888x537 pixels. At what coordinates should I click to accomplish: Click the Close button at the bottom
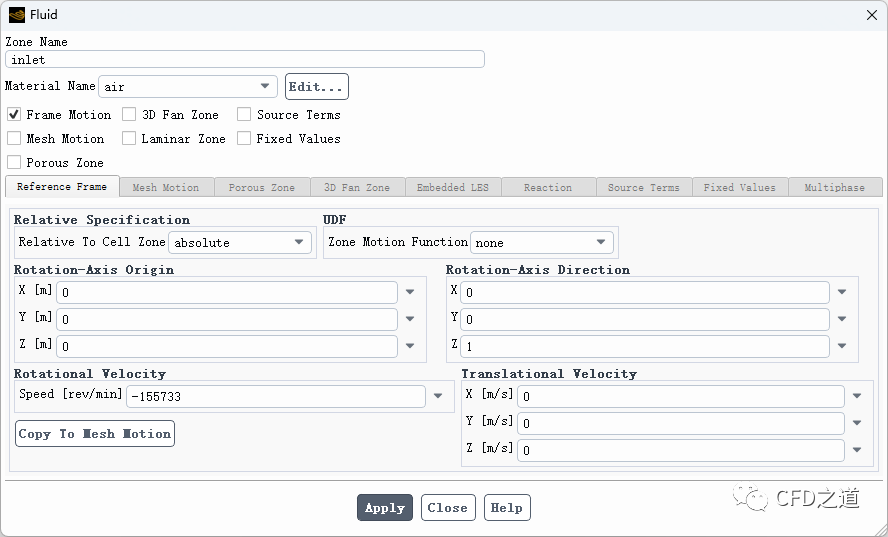tap(448, 508)
